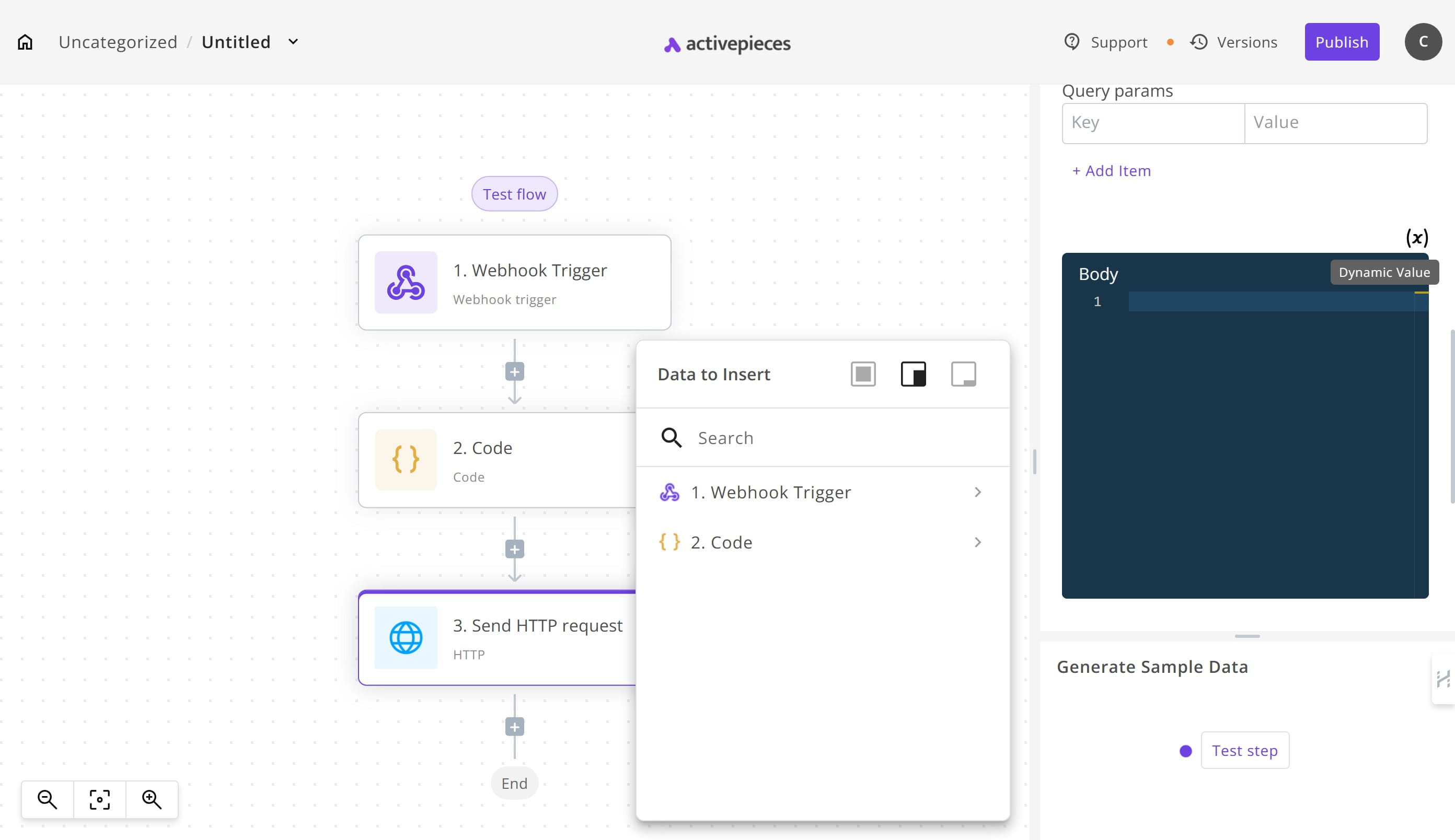Open the Untitled flow name dropdown

[x=294, y=42]
